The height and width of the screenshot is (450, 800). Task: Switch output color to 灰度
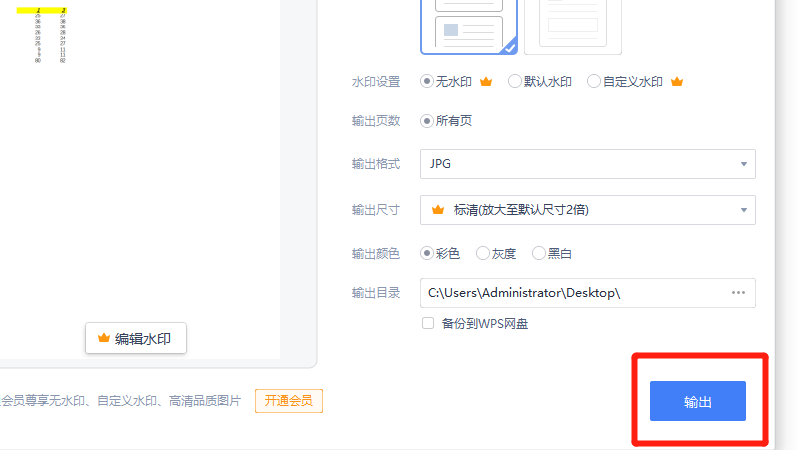[x=483, y=254]
